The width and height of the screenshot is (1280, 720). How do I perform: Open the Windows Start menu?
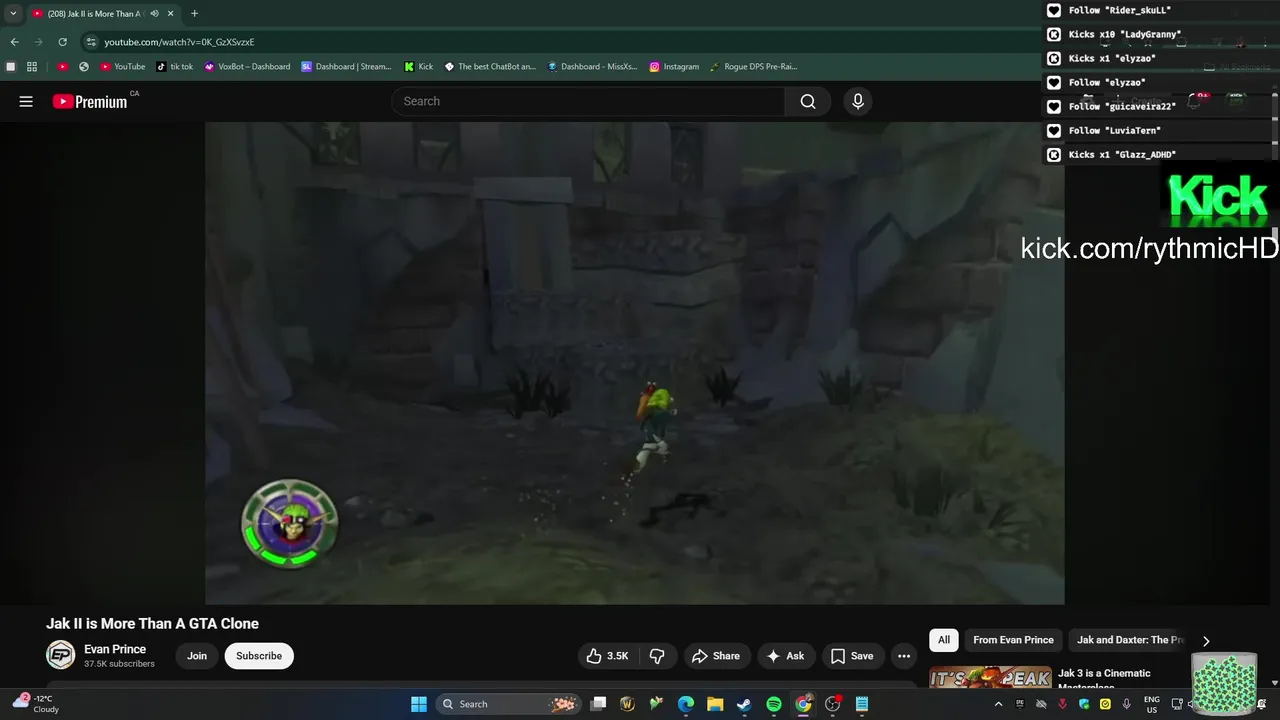point(419,704)
